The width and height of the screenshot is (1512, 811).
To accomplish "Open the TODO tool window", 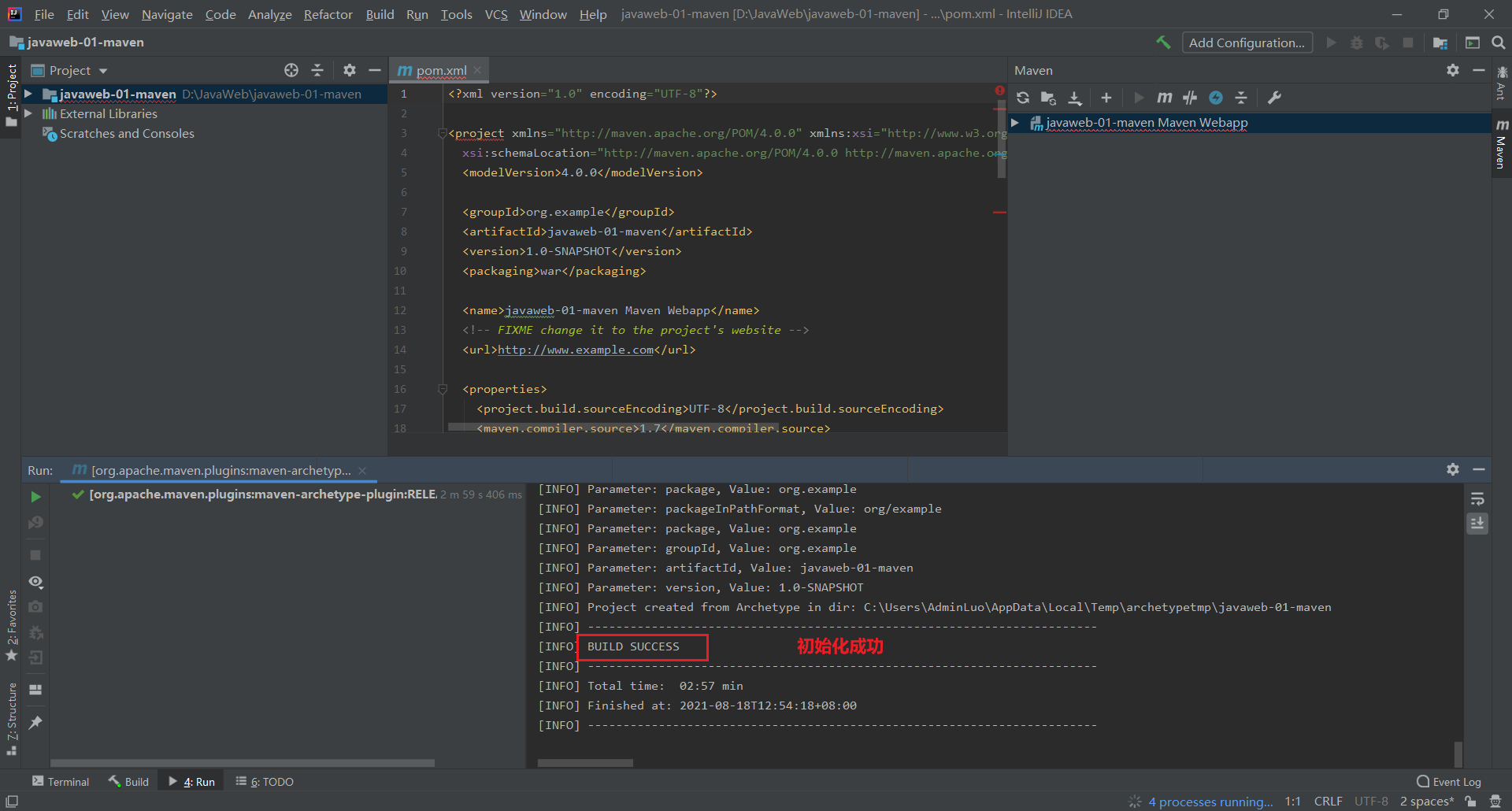I will [265, 781].
